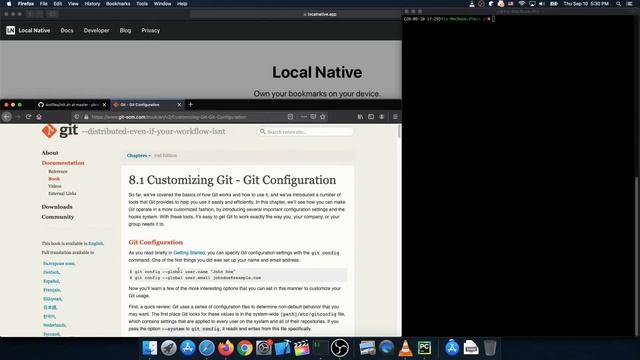This screenshot has height=360, width=640.
Task: Launch PyCharm from the Dock
Action: 424,348
